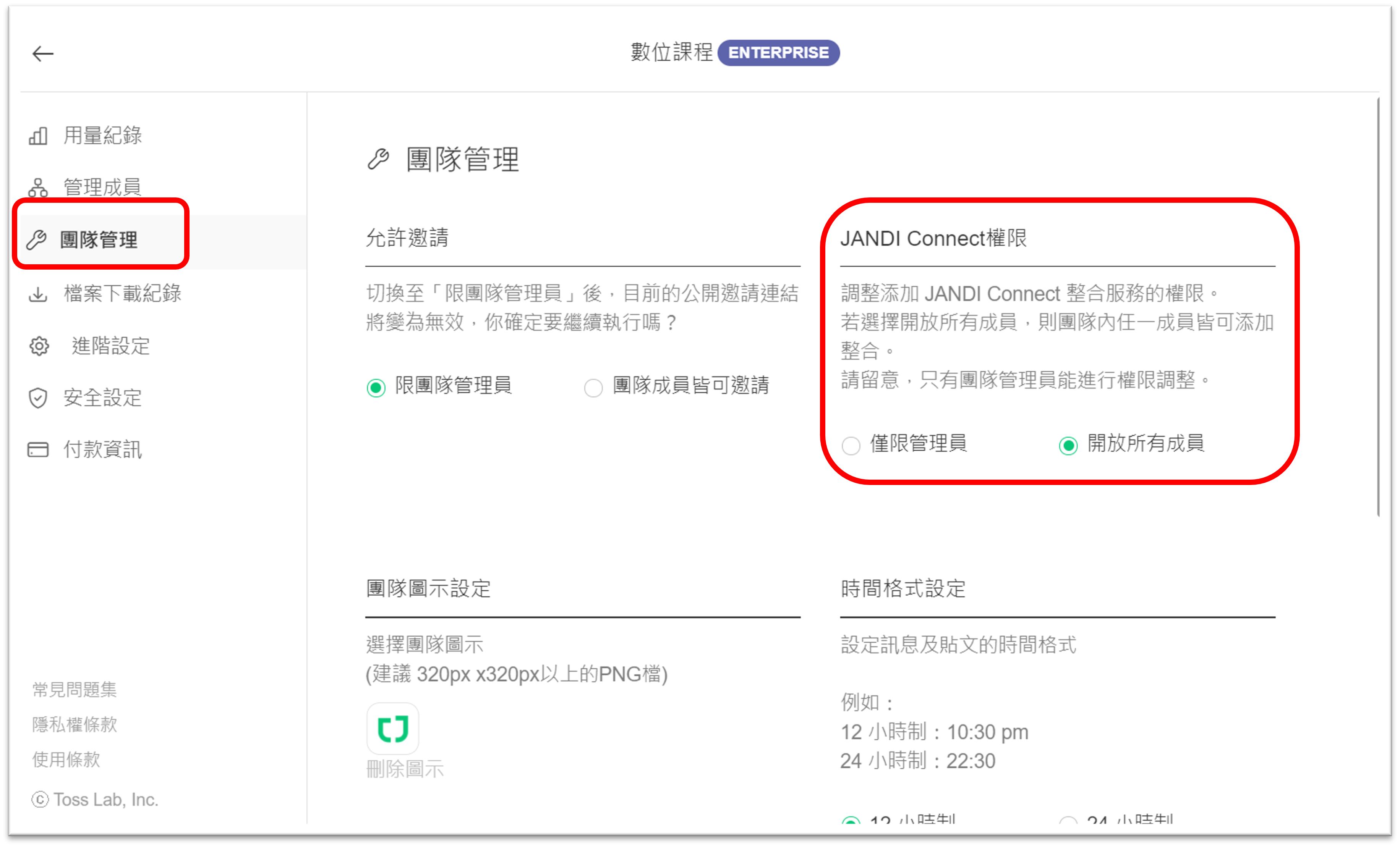This screenshot has width=1400, height=847.
Task: Click the members icon beside 管理成員
Action: click(x=38, y=188)
